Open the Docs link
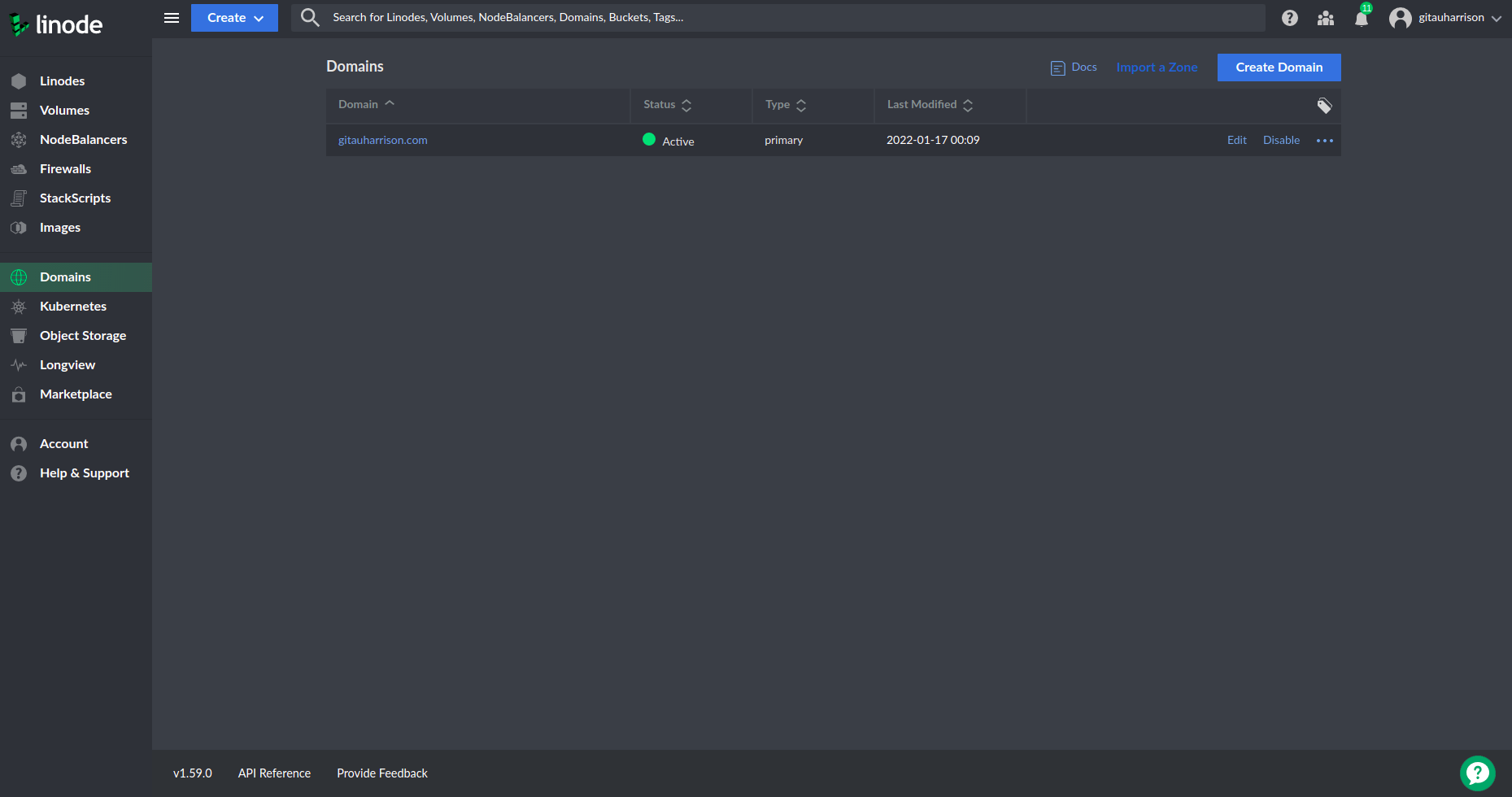 tap(1084, 67)
